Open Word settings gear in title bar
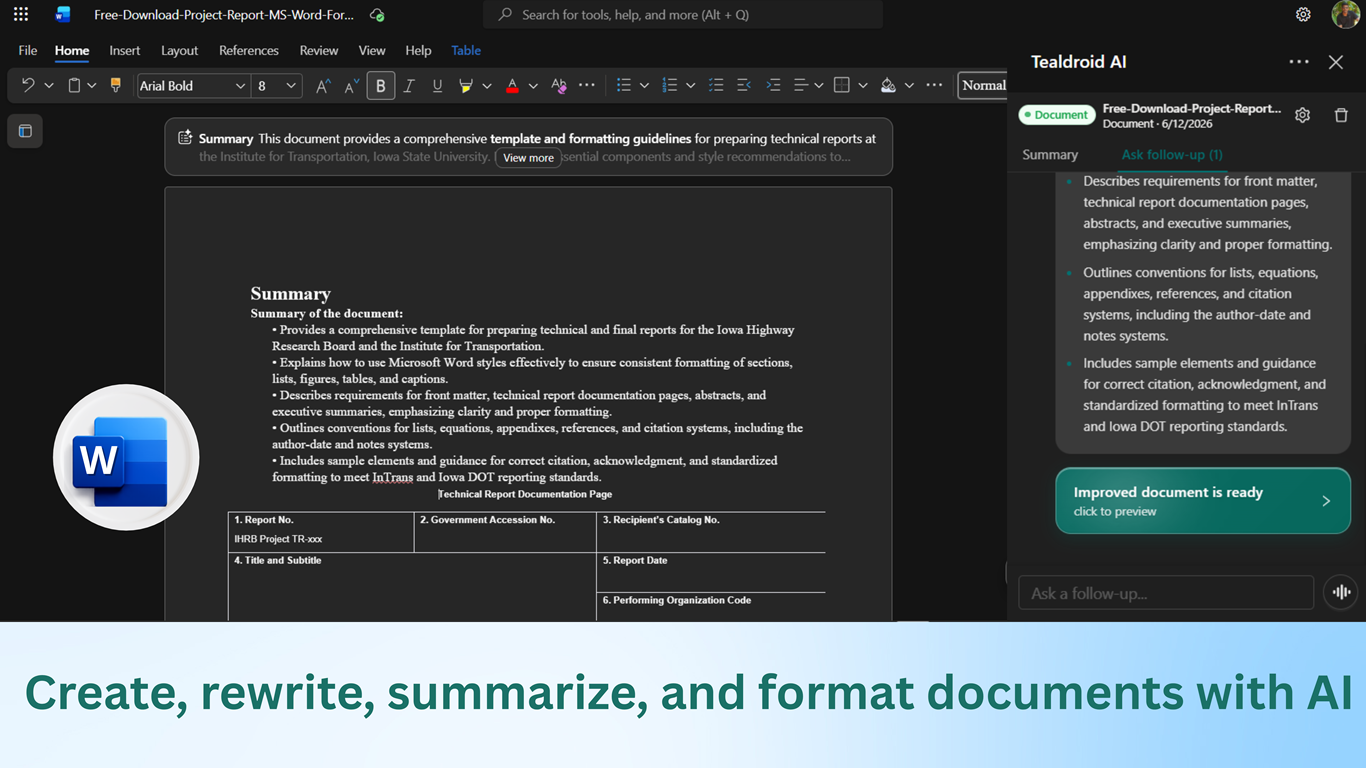 click(x=1303, y=14)
